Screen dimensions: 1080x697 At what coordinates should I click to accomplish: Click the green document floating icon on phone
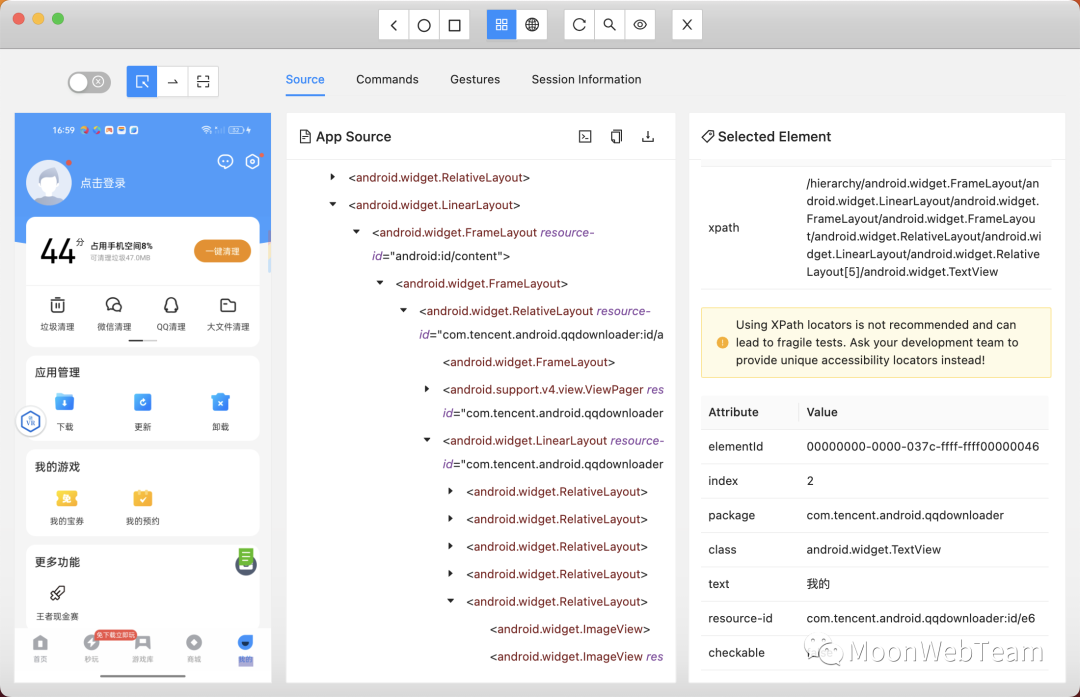(x=246, y=561)
